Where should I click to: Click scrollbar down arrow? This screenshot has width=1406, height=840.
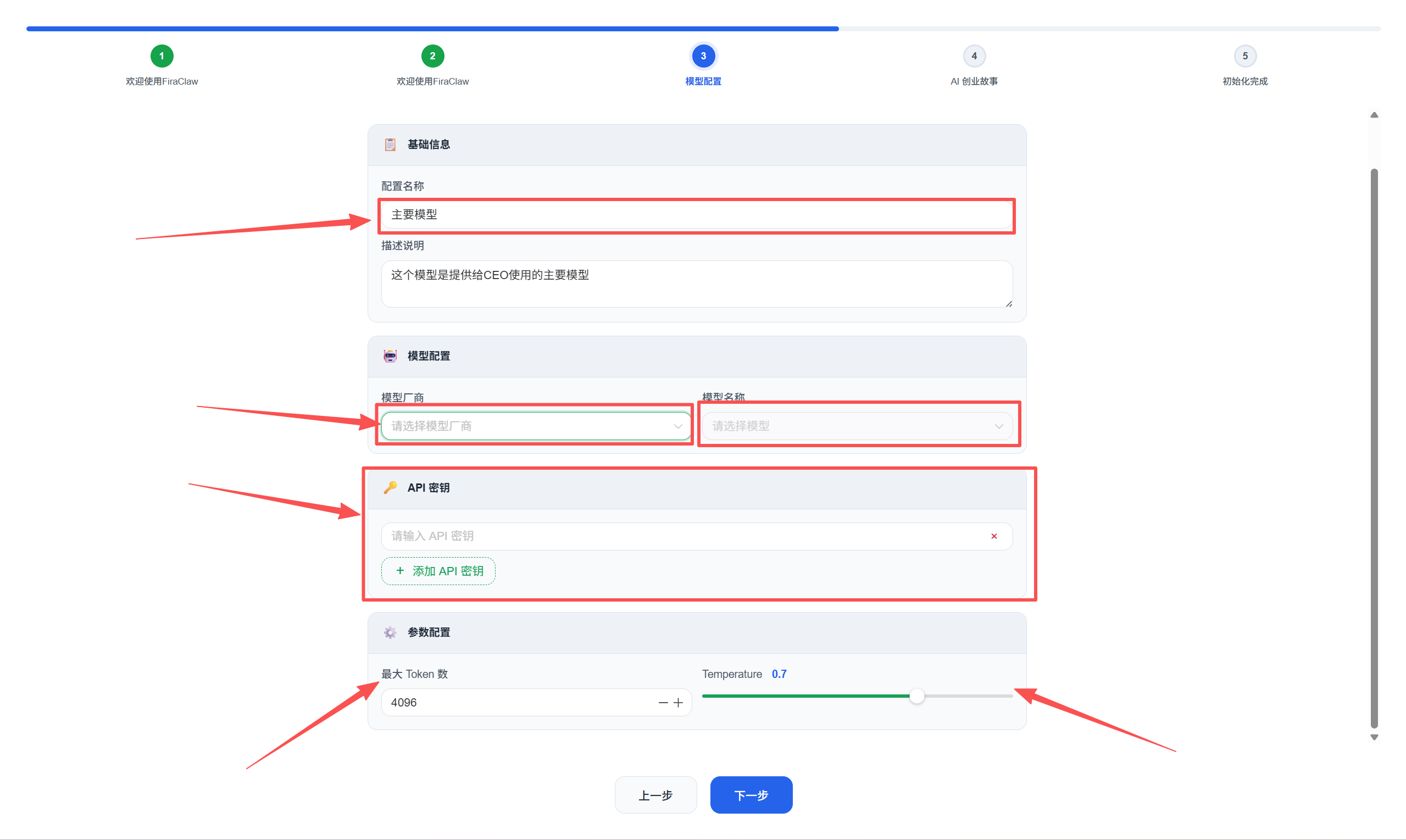point(1374,737)
